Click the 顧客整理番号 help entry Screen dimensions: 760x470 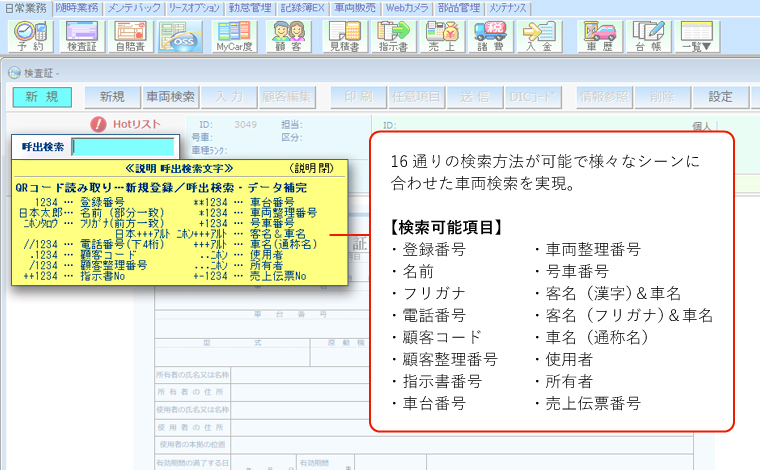[x=113, y=265]
